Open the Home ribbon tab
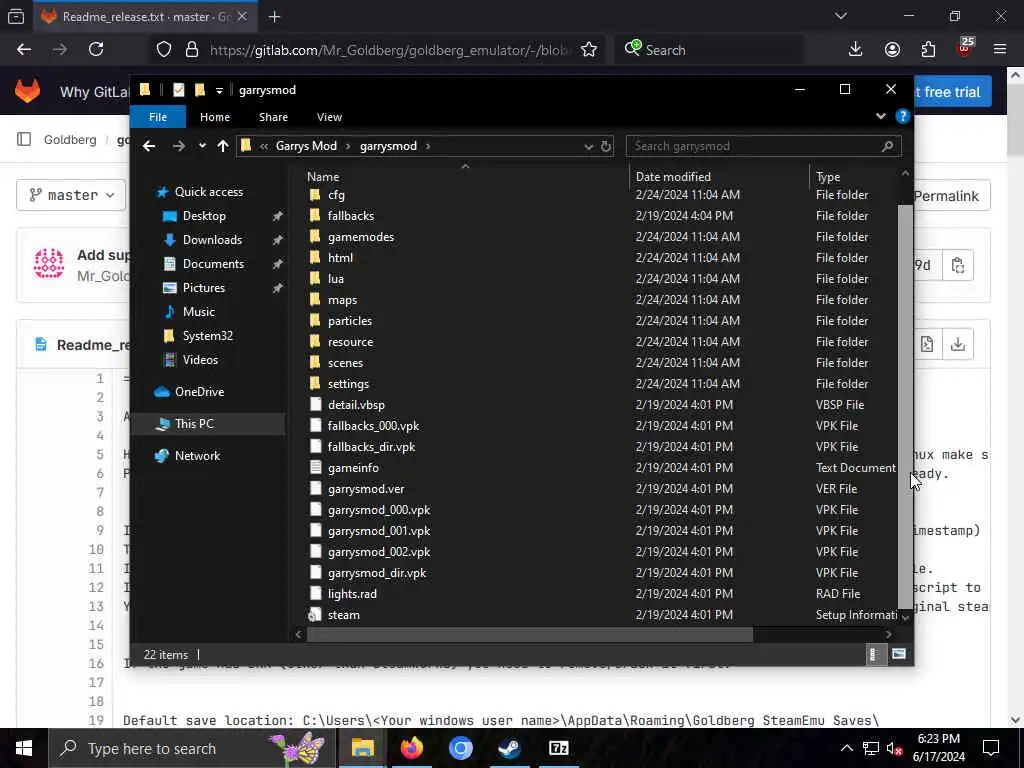The height and width of the screenshot is (768, 1024). coord(215,117)
